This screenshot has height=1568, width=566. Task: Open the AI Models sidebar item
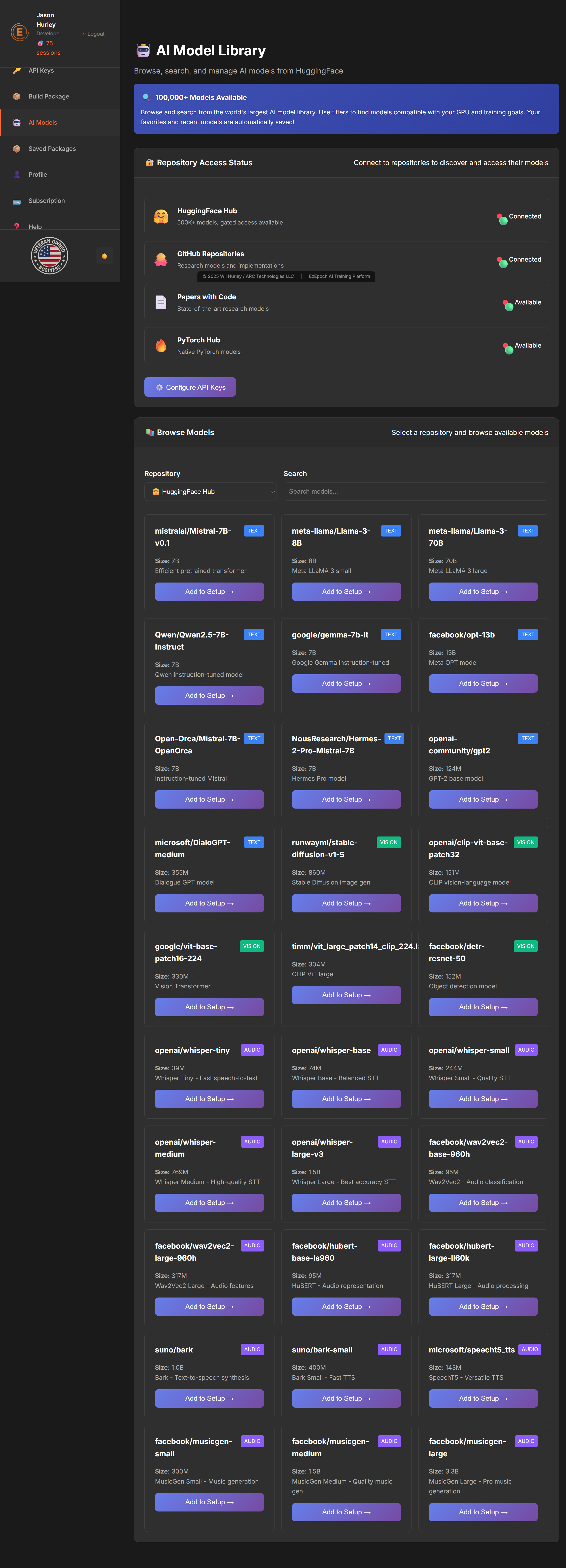[43, 123]
